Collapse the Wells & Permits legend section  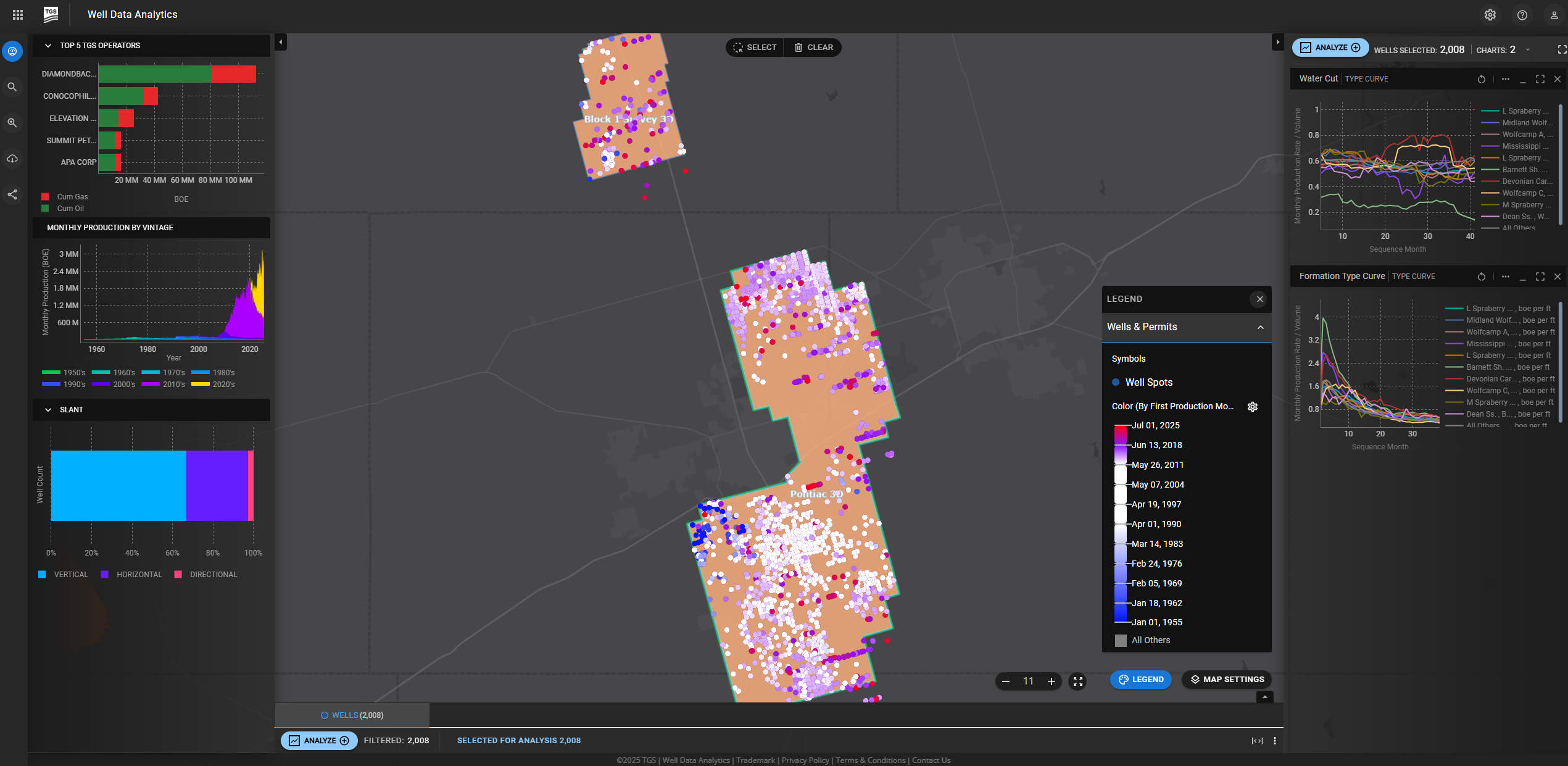pyautogui.click(x=1260, y=327)
